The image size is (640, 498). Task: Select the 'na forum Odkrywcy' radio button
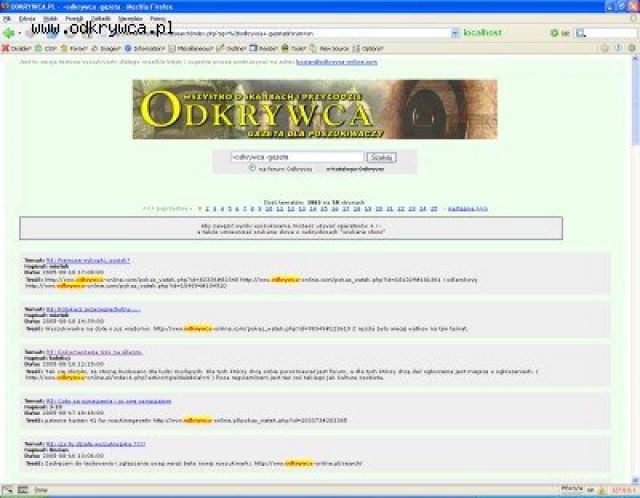coord(252,168)
